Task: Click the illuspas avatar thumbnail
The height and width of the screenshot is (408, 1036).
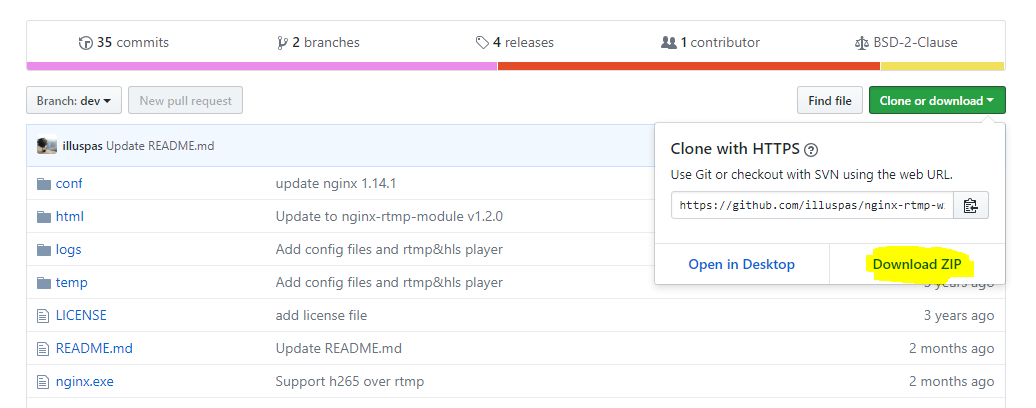Action: [47, 146]
